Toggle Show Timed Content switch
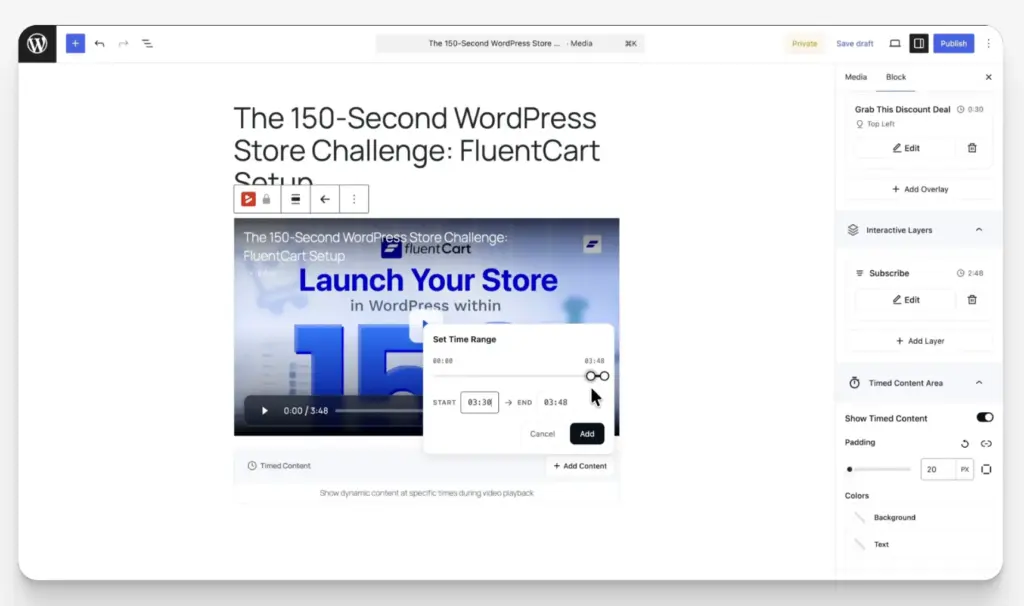This screenshot has height=606, width=1024. click(985, 417)
